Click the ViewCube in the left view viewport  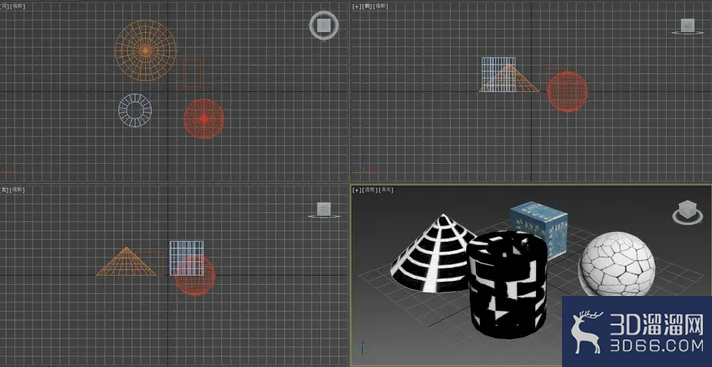(x=324, y=210)
